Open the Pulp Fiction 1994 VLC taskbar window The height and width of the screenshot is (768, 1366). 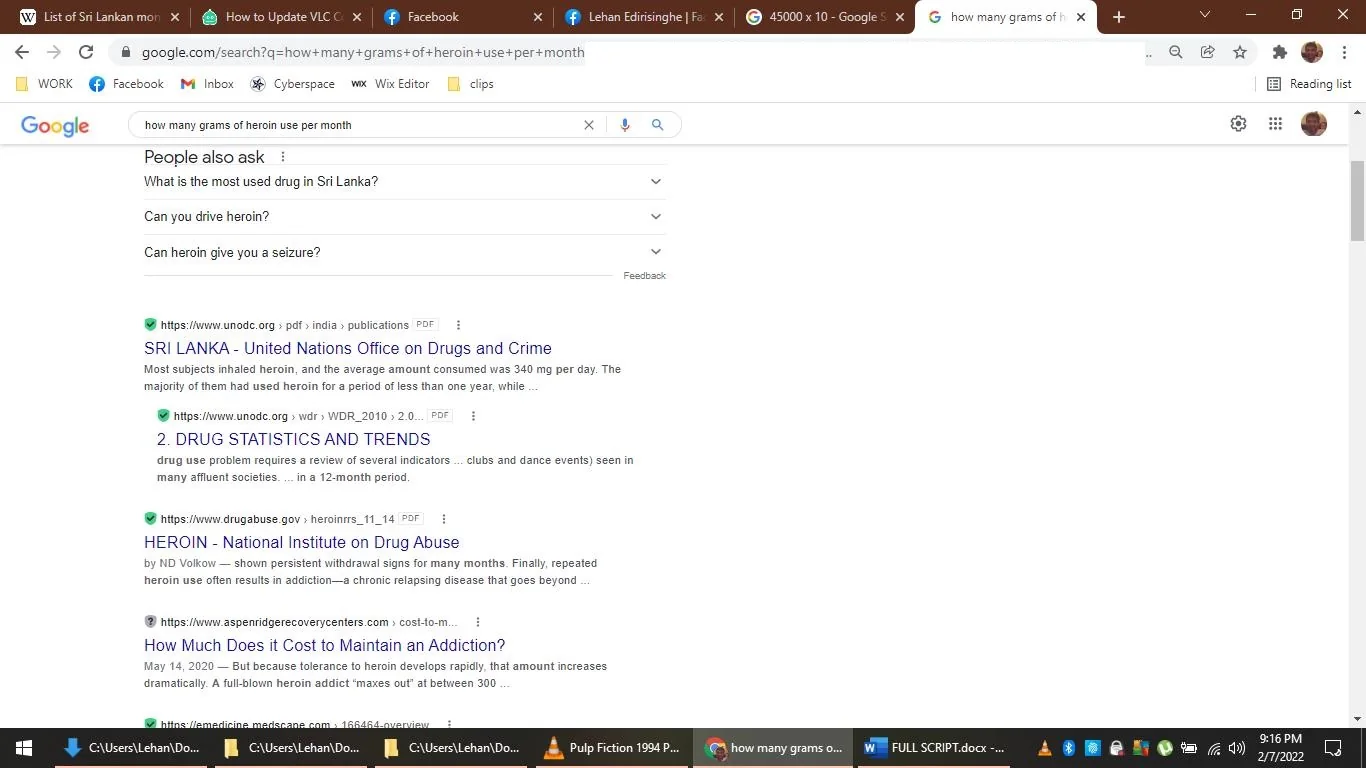[x=612, y=748]
